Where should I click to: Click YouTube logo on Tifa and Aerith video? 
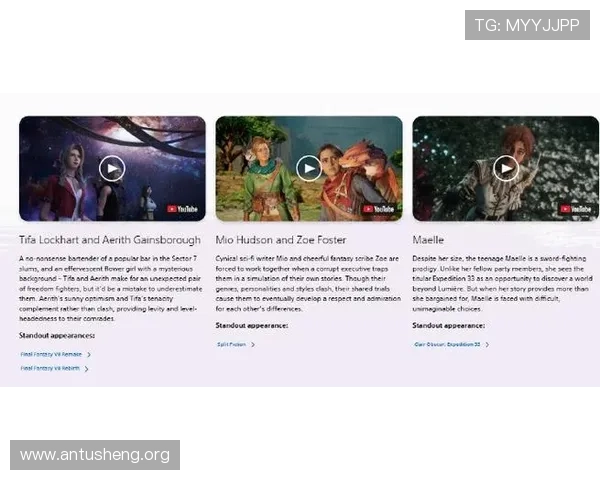point(183,209)
